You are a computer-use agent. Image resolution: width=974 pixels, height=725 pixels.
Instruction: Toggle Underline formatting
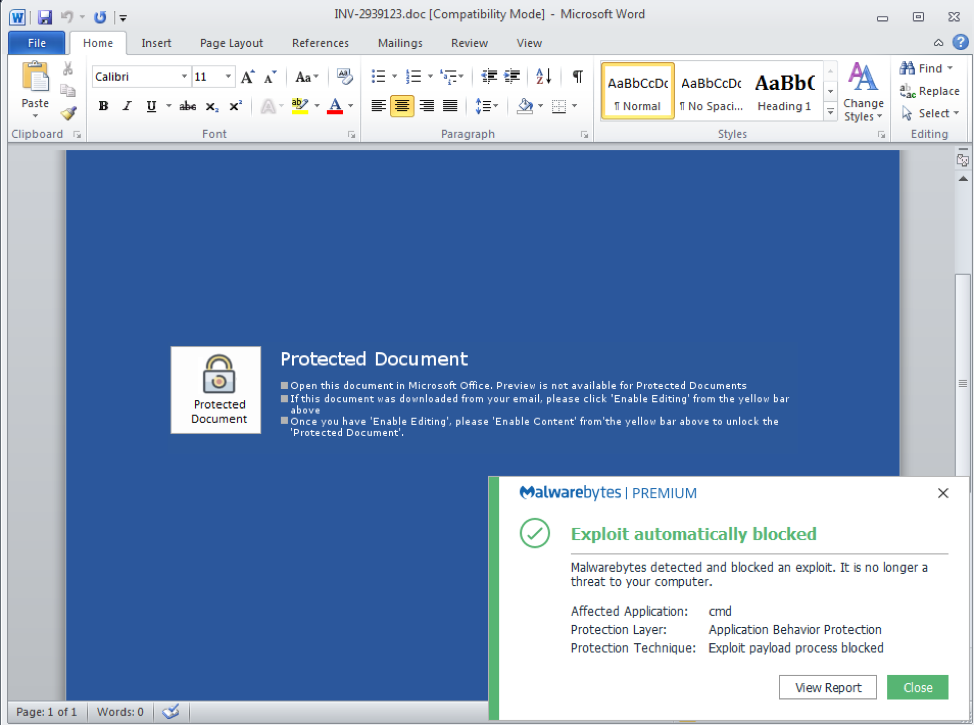[x=151, y=106]
